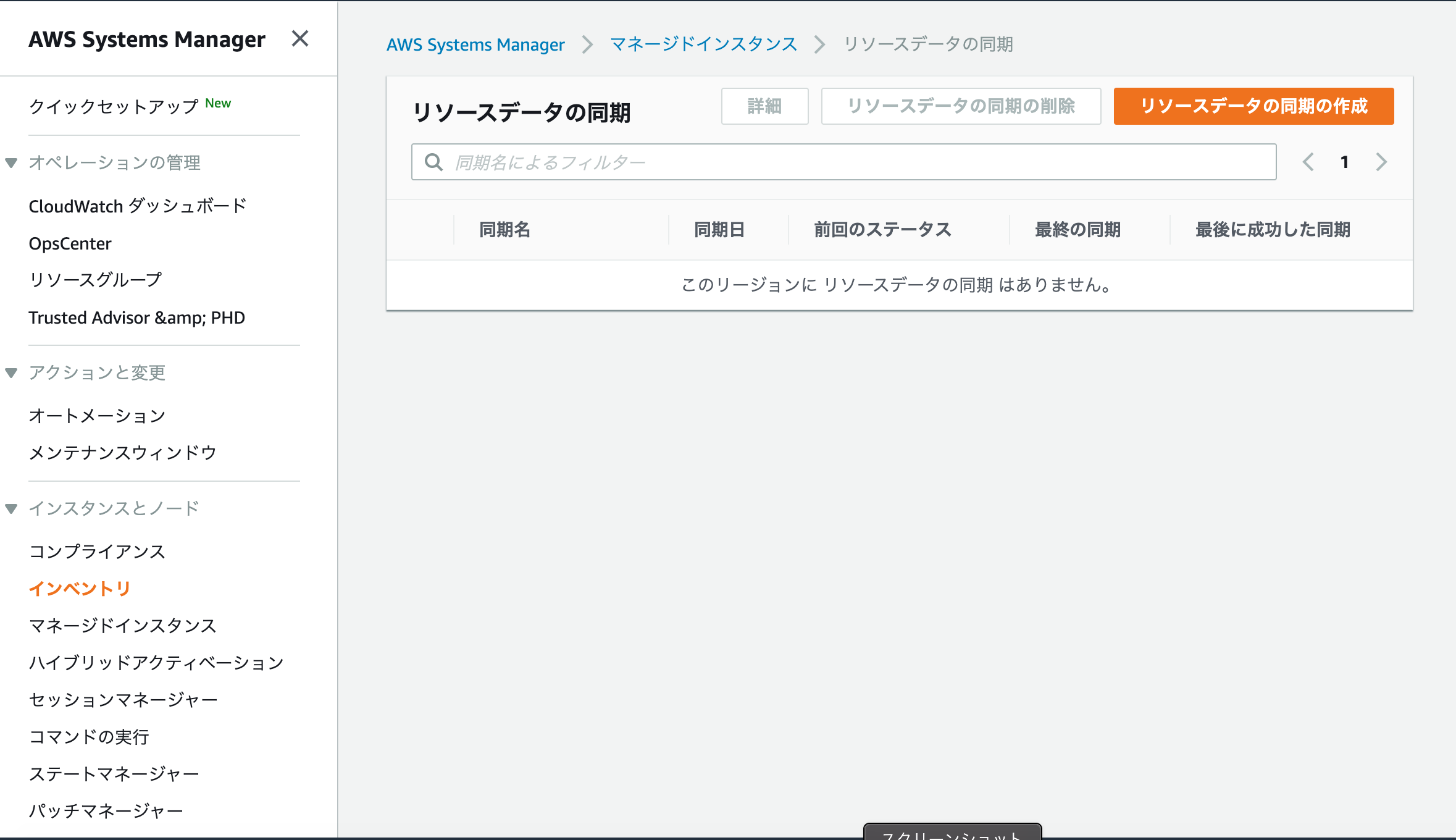Open コンプライアンス page
This screenshot has height=840, width=1456.
[97, 552]
